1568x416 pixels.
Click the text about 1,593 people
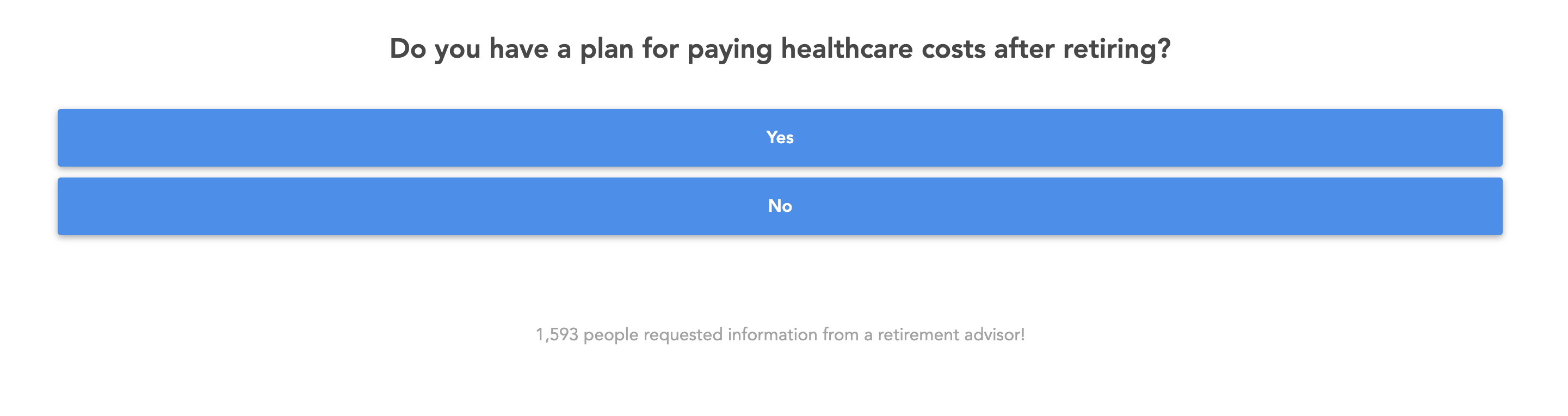coord(780,334)
